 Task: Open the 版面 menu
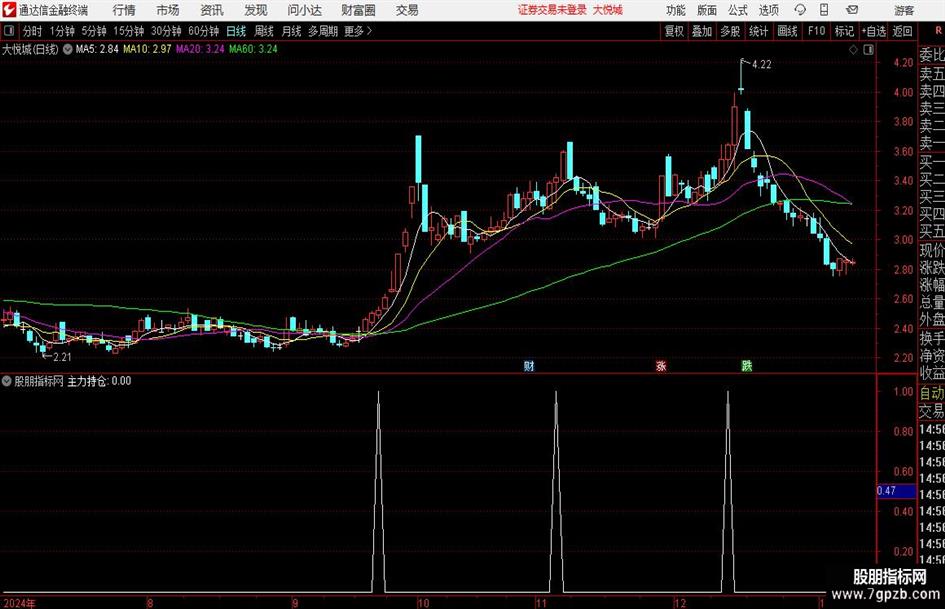(707, 10)
